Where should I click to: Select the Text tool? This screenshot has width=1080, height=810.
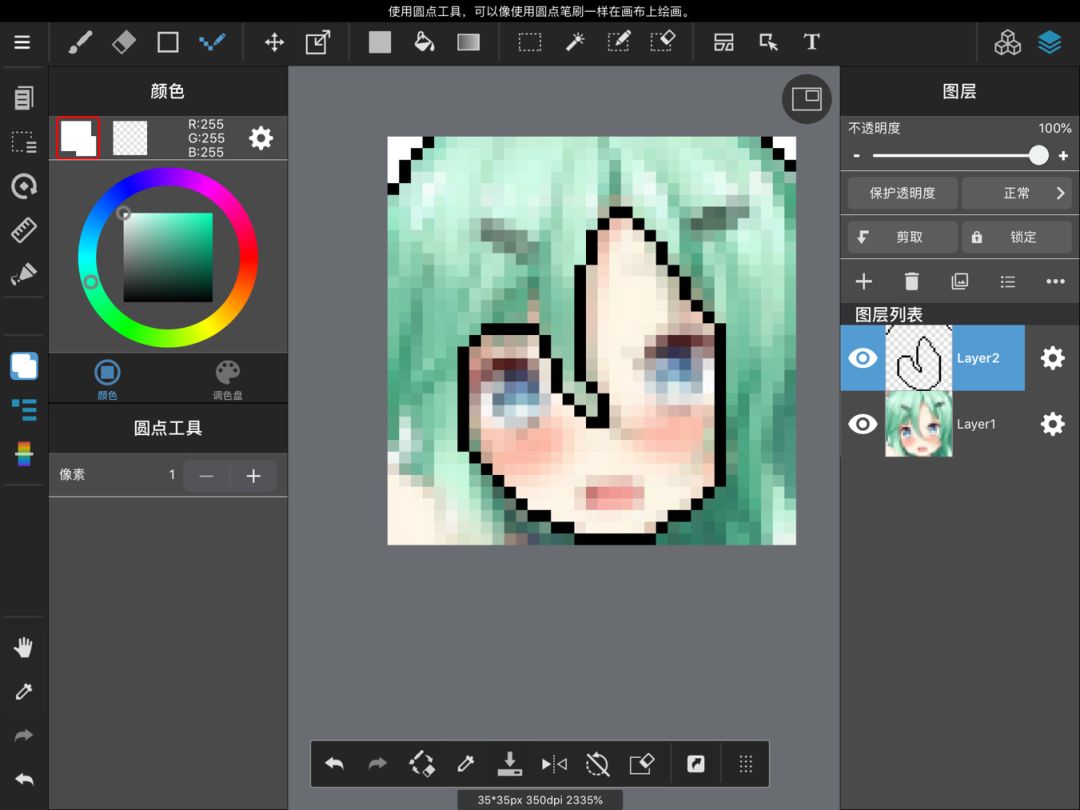tap(811, 42)
